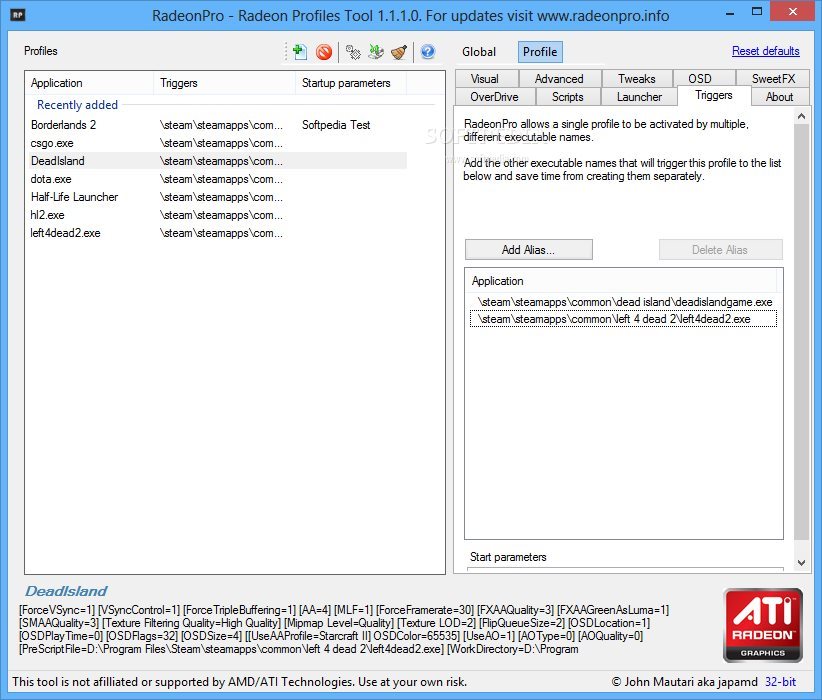The image size is (822, 700).
Task: Click the ATI Radeon Graphics logo
Action: (x=763, y=625)
